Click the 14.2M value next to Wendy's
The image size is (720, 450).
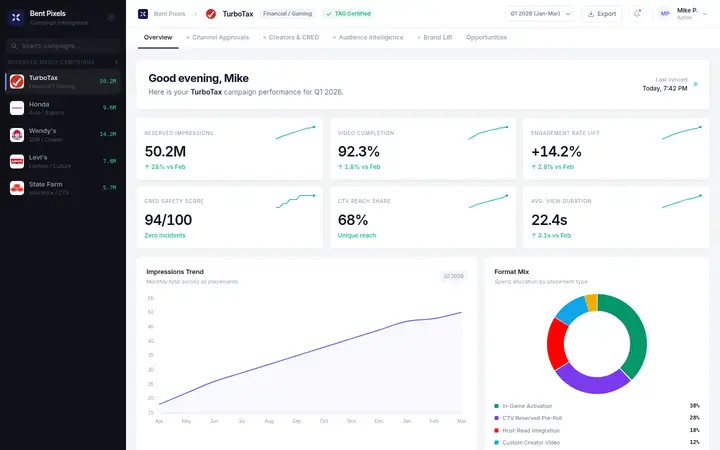tap(108, 135)
